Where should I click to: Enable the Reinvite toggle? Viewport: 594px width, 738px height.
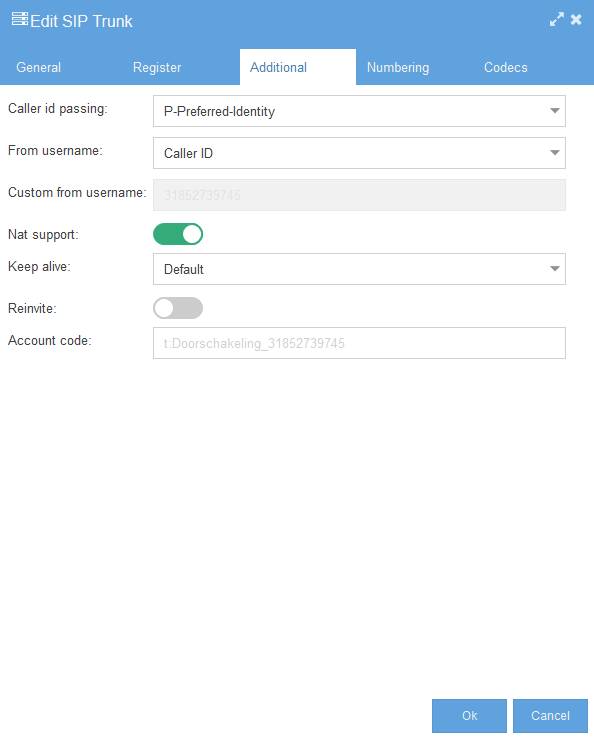click(x=178, y=308)
